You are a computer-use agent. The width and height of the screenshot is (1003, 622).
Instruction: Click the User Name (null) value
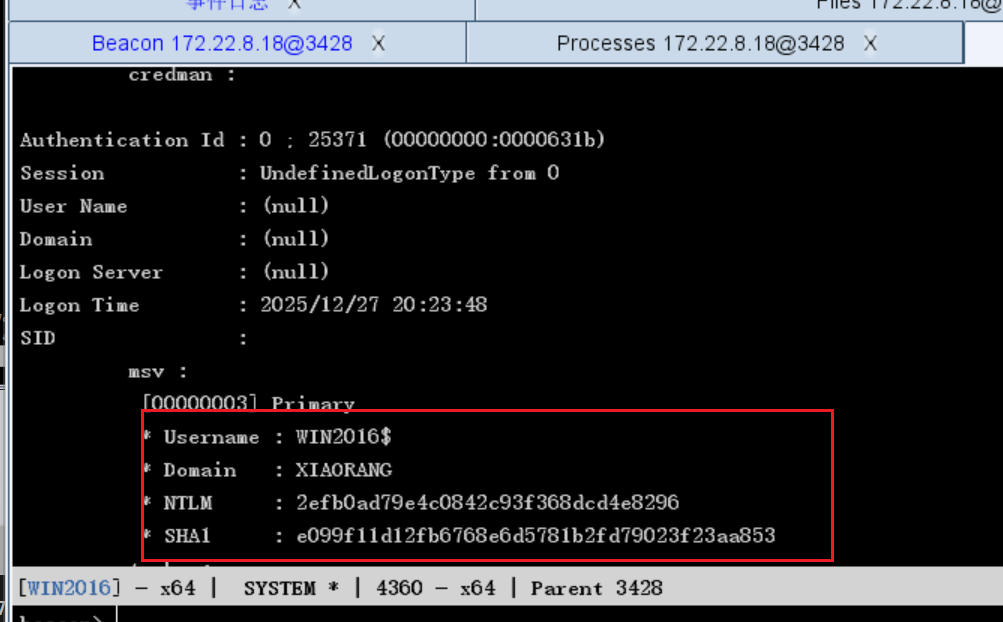[296, 206]
